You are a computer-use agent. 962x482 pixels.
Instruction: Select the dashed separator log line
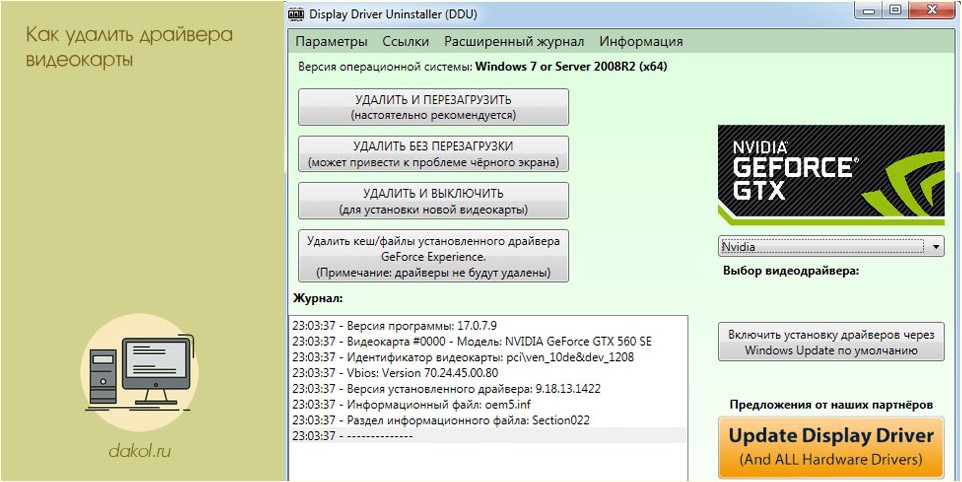tap(488, 435)
